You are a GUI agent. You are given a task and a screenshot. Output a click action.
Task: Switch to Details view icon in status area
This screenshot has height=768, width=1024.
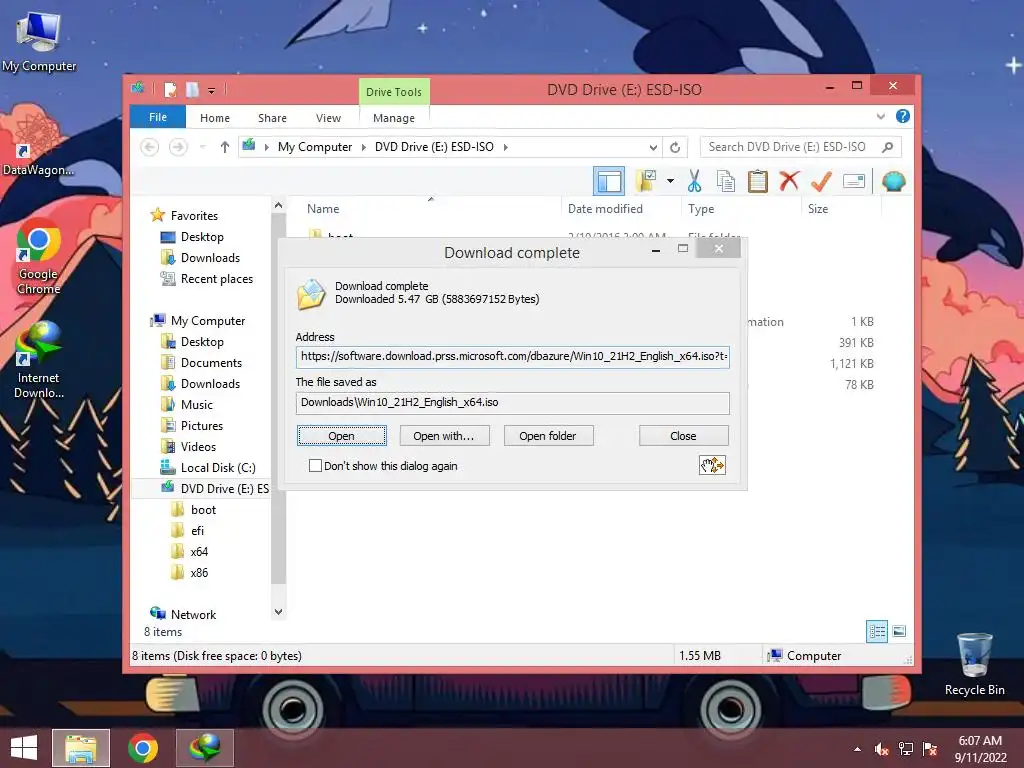pos(877,631)
